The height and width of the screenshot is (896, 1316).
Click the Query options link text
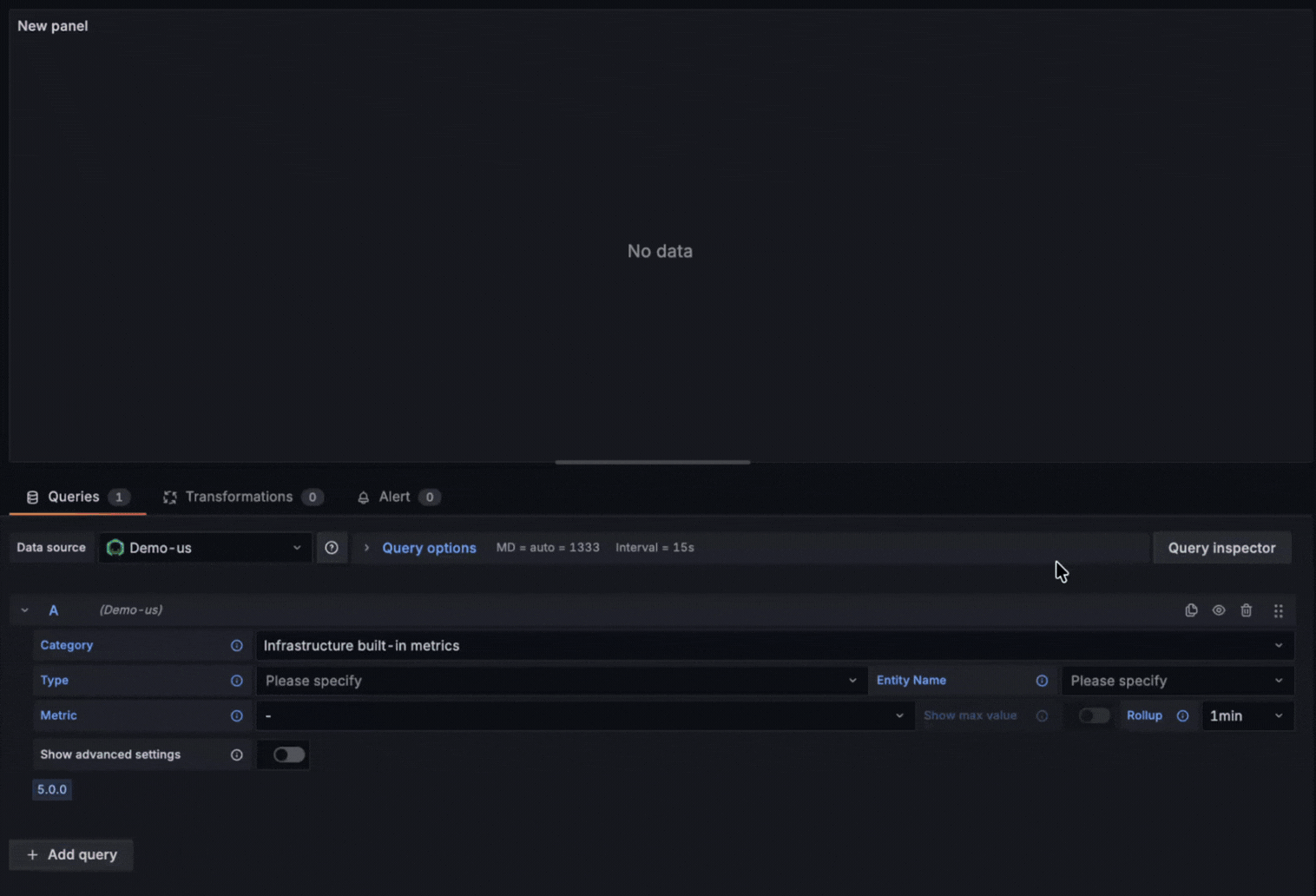(429, 548)
